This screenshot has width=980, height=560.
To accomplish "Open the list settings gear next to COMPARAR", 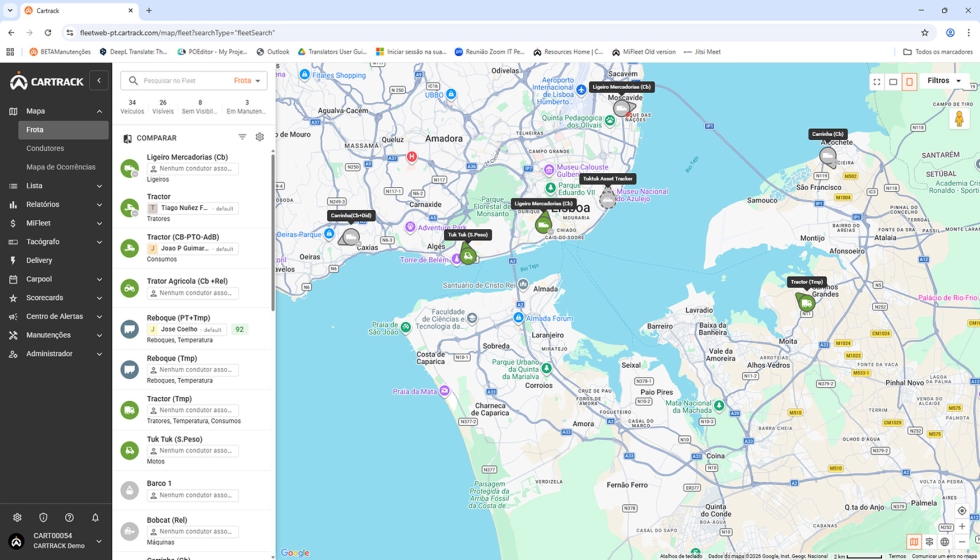I will click(x=260, y=138).
